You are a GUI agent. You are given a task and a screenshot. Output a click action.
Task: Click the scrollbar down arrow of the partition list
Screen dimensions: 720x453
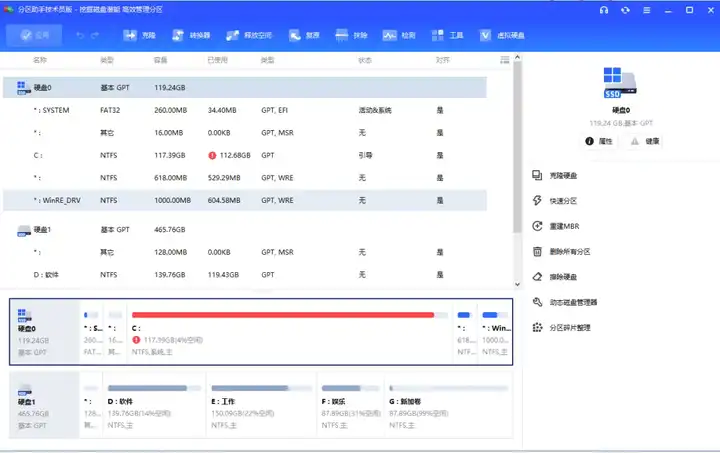pos(518,285)
